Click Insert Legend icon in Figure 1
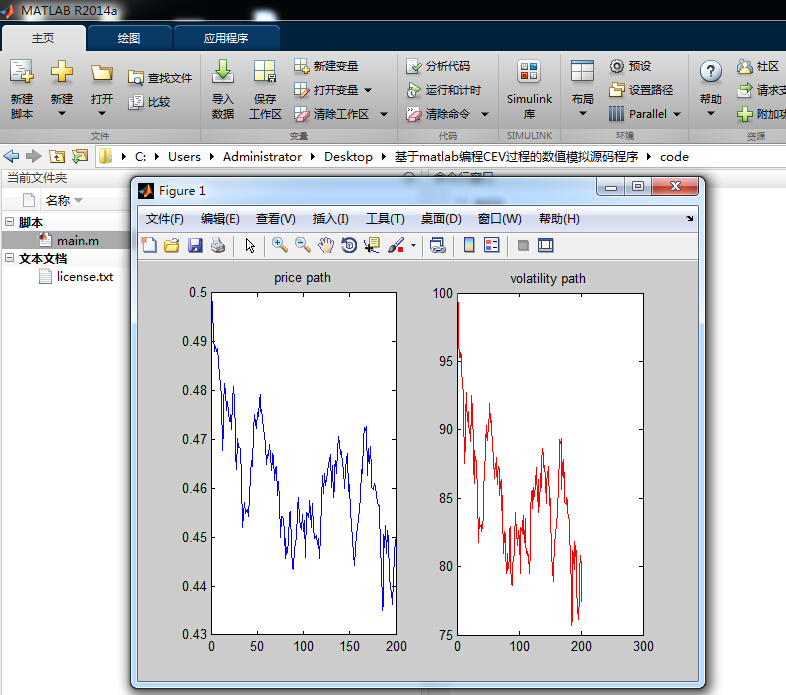 coord(492,245)
